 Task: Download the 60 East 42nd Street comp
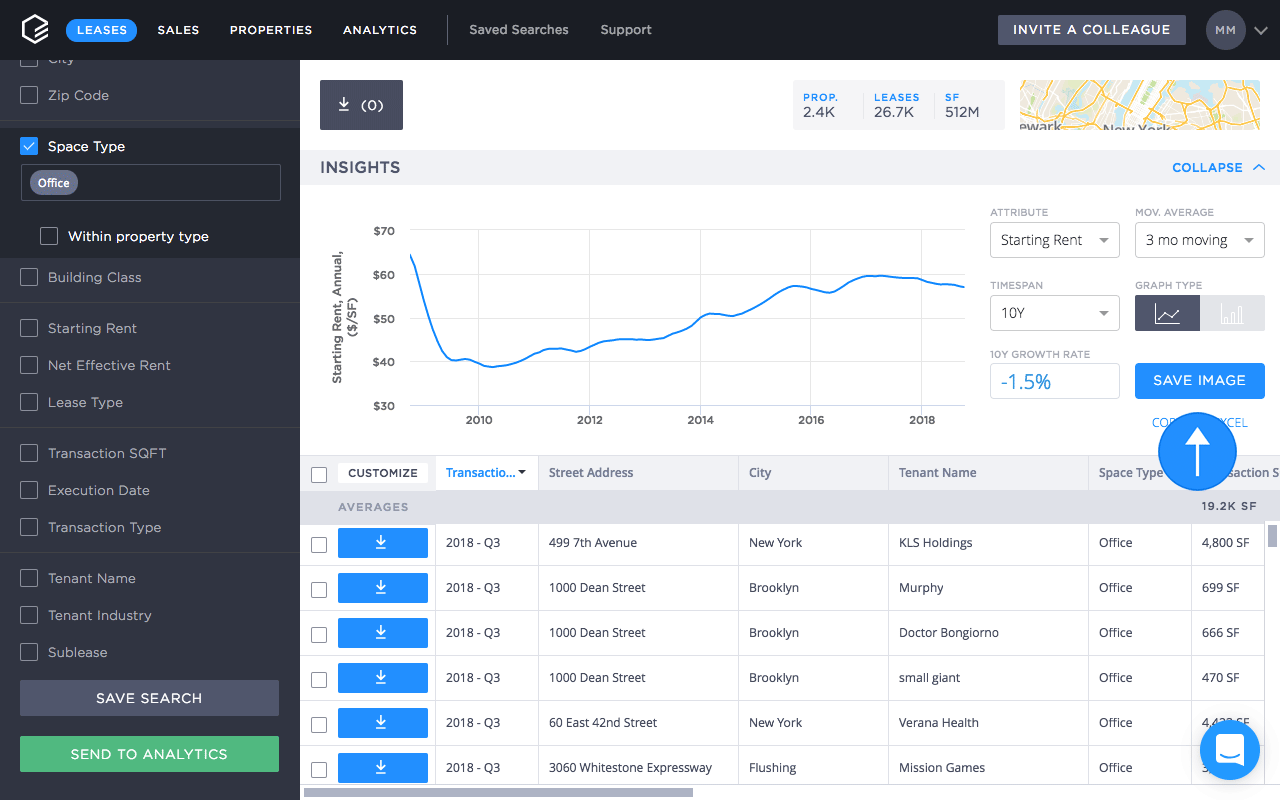point(382,723)
